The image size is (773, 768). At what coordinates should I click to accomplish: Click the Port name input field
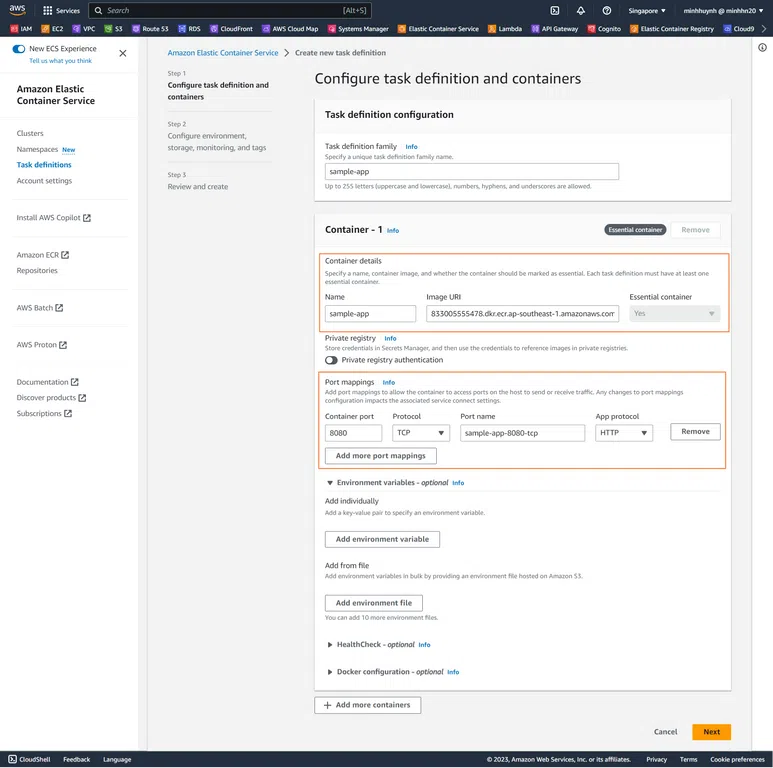click(x=523, y=433)
